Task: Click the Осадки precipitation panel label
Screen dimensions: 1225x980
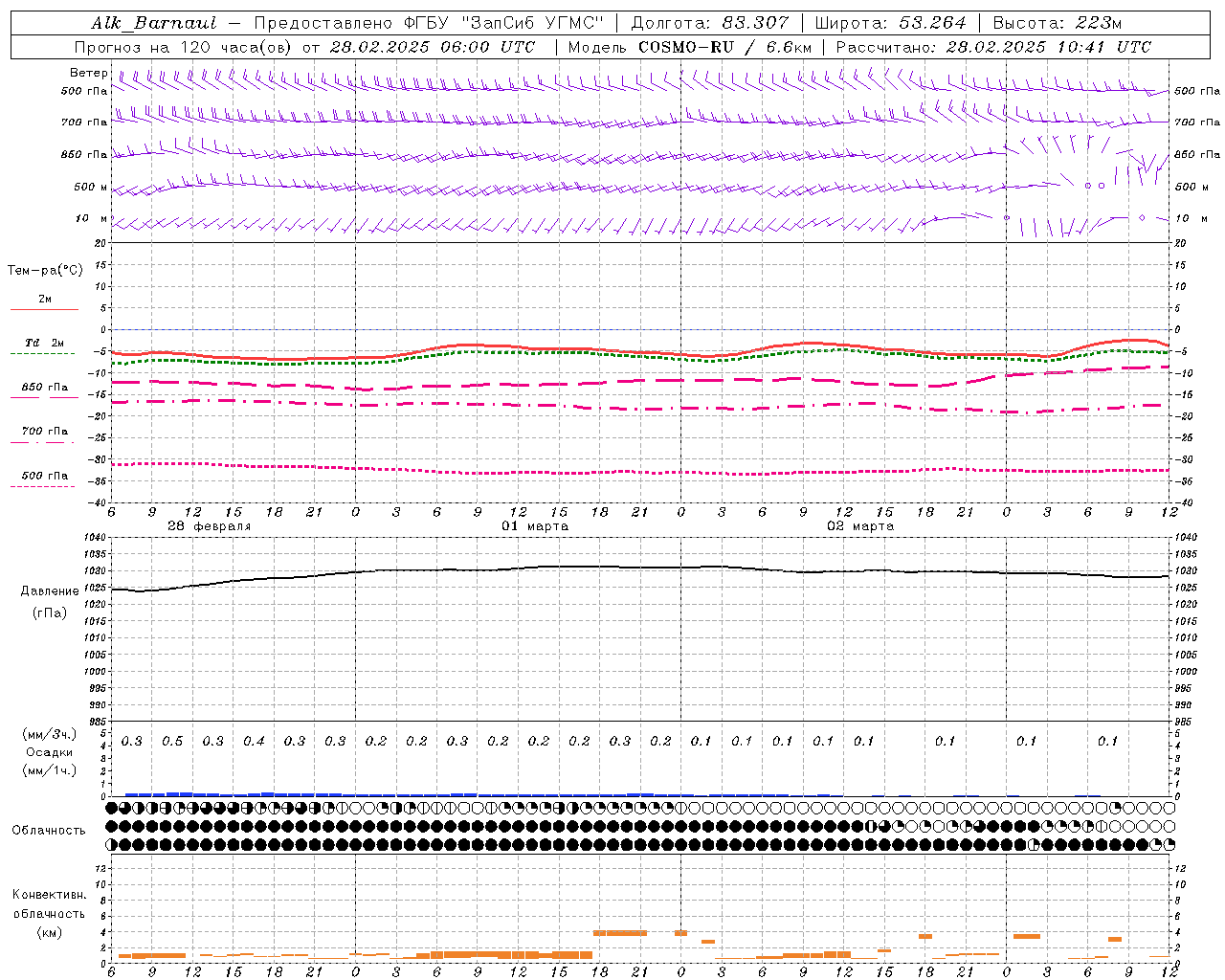Action: coord(50,752)
